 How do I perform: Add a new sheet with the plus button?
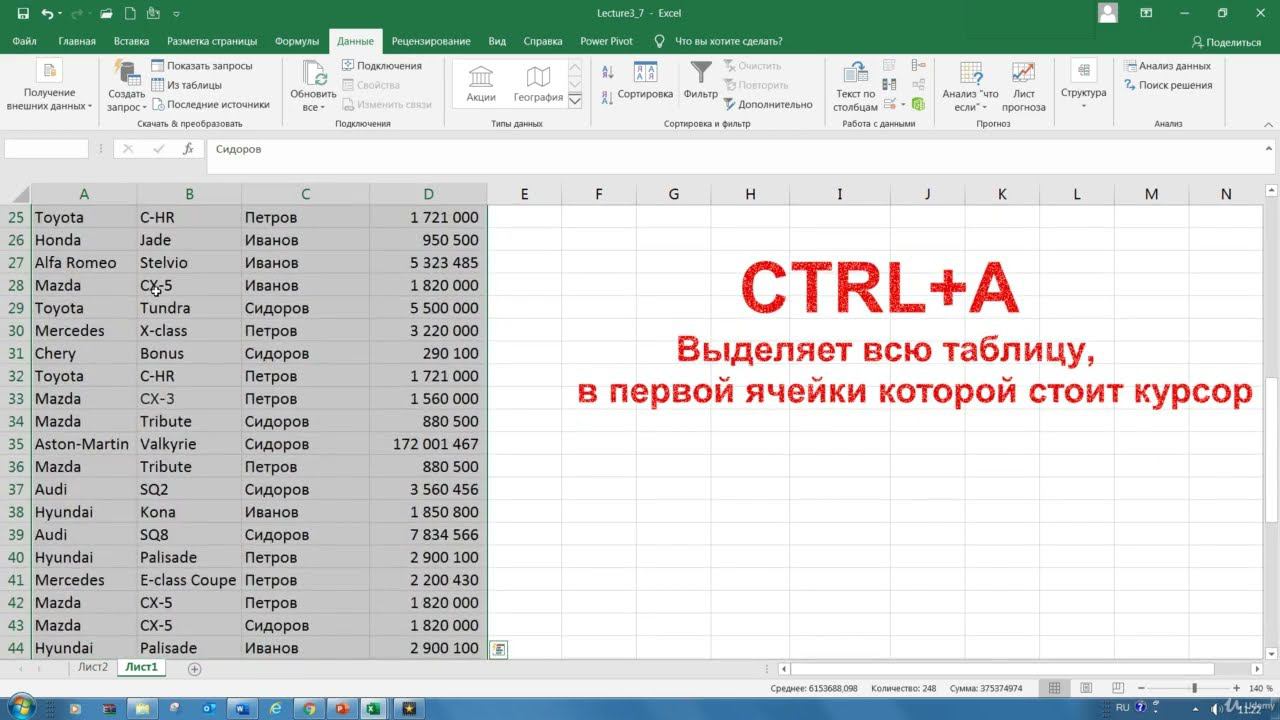click(x=194, y=668)
